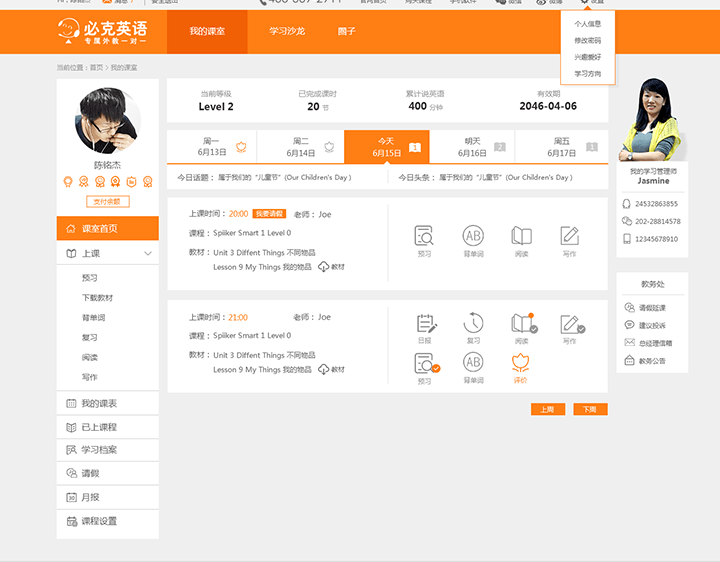The width and height of the screenshot is (720, 562).
Task: Click the 下周 next week button
Action: point(590,409)
